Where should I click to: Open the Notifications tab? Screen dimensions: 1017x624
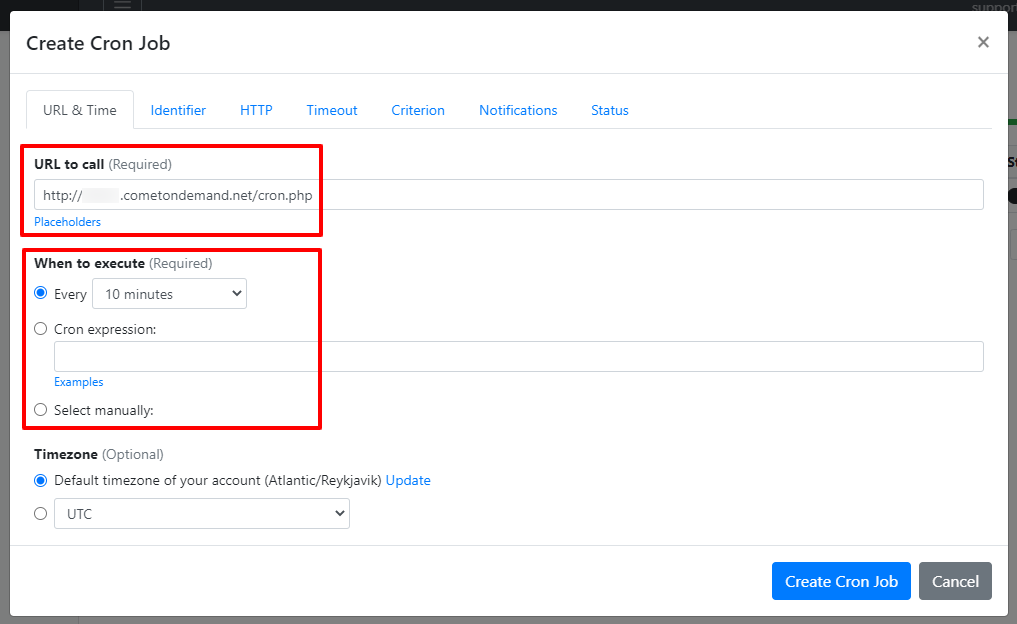pos(518,110)
